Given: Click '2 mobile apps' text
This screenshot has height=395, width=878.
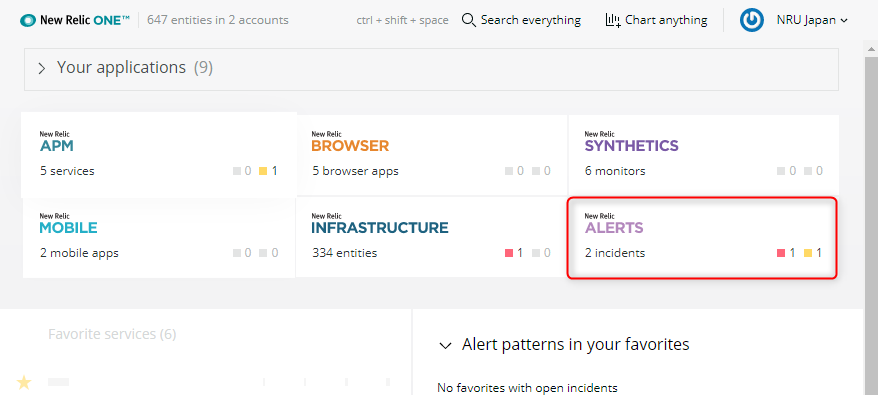Looking at the screenshot, I should point(80,253).
